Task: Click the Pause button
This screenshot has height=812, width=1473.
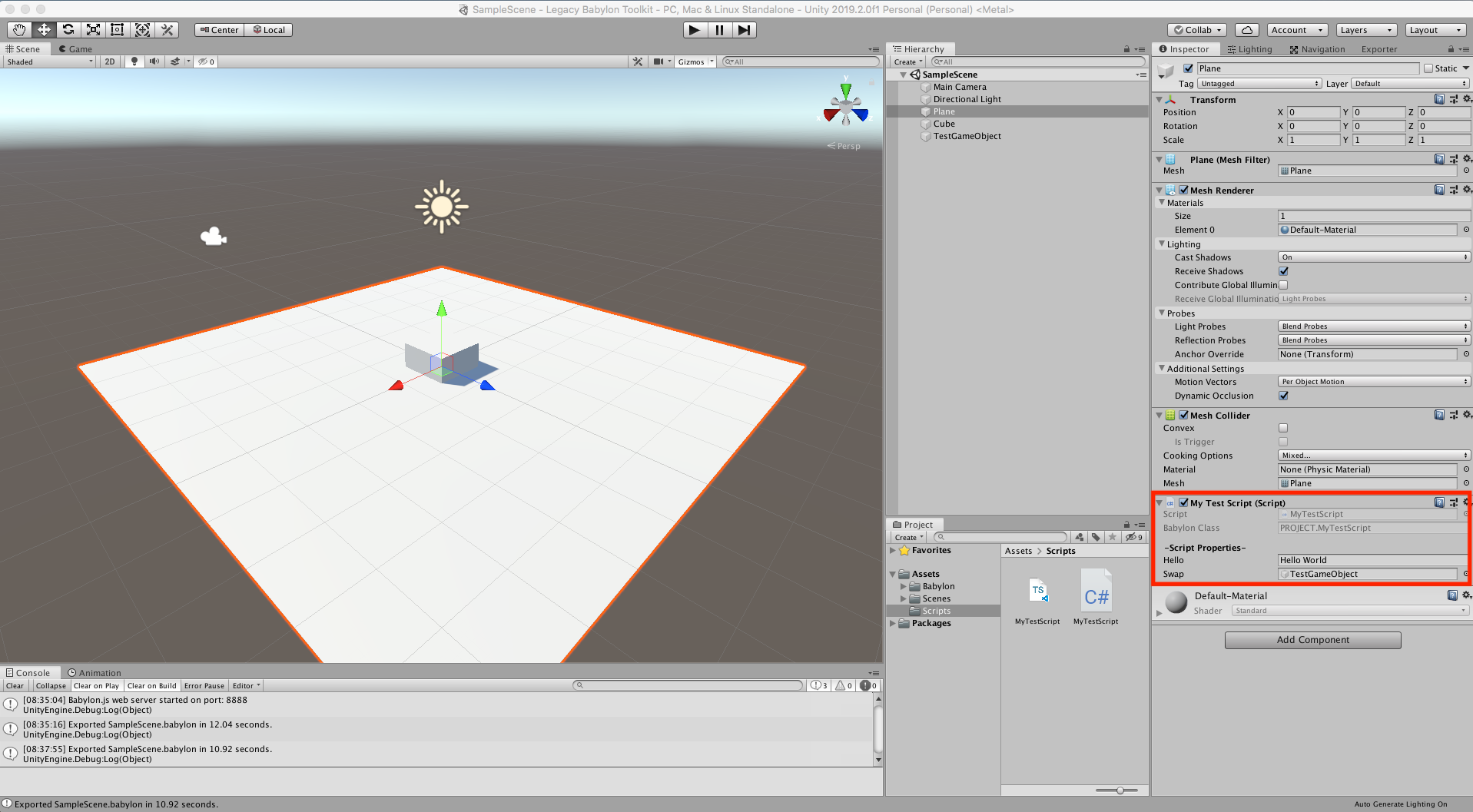Action: (719, 30)
